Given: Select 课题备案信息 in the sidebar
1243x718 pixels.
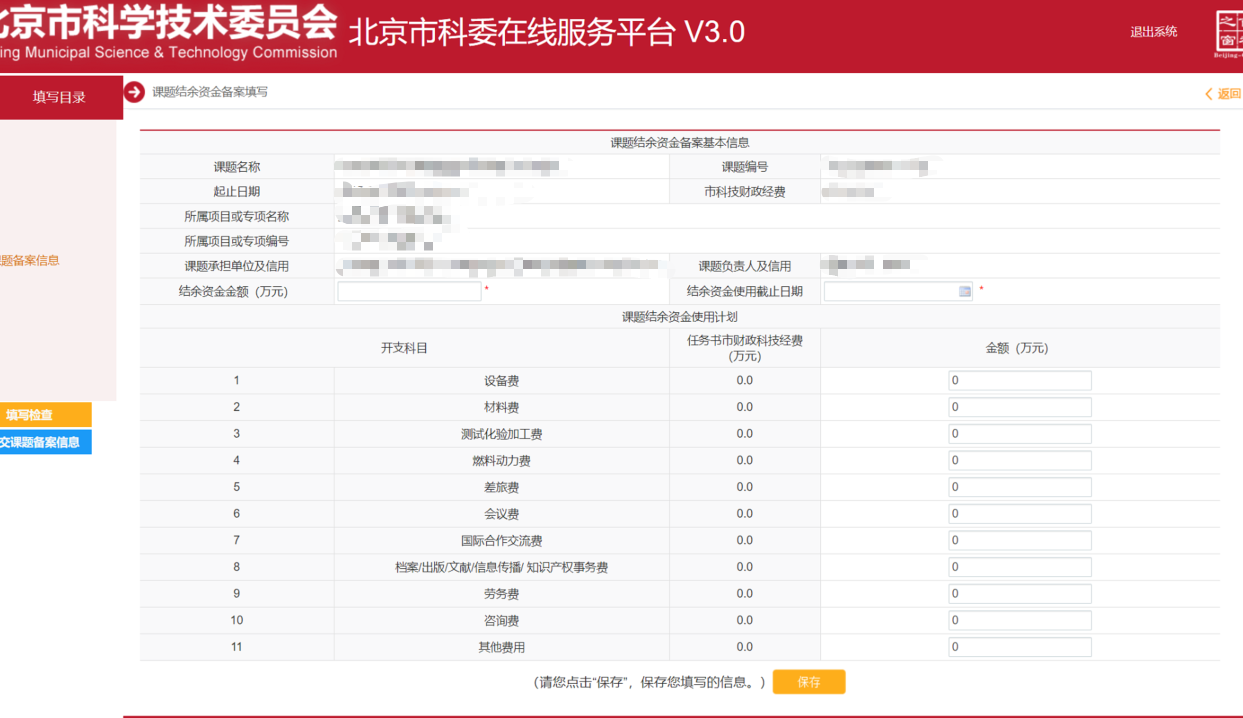Looking at the screenshot, I should click(x=30, y=261).
